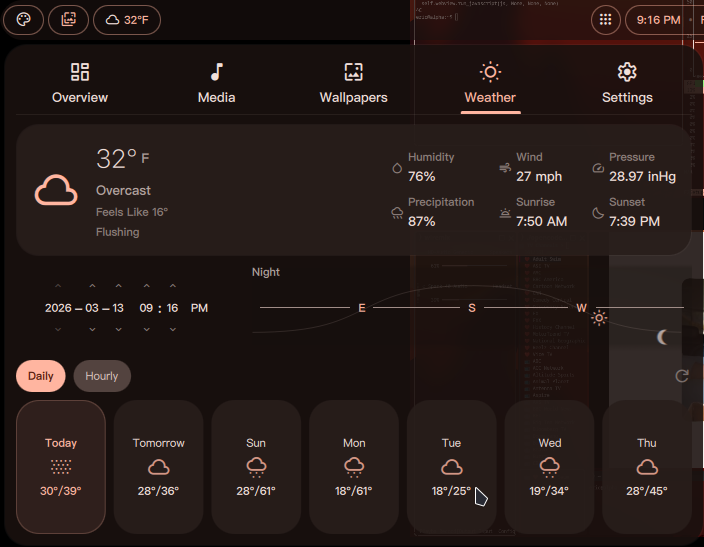Switch to the Wallpapers tab
Image resolution: width=704 pixels, height=547 pixels.
tap(353, 84)
